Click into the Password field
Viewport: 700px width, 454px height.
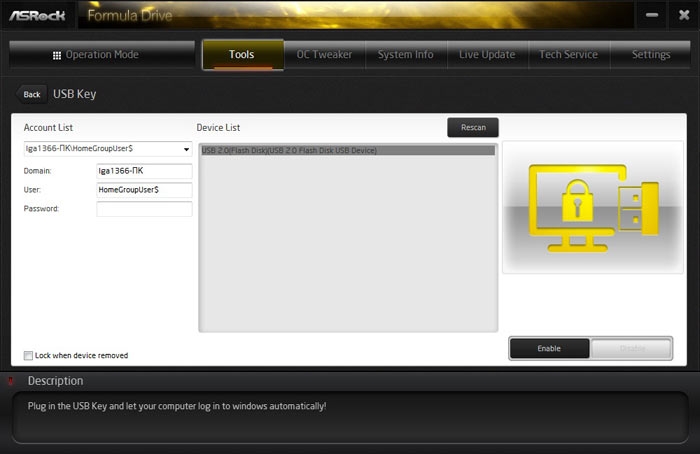tap(144, 209)
